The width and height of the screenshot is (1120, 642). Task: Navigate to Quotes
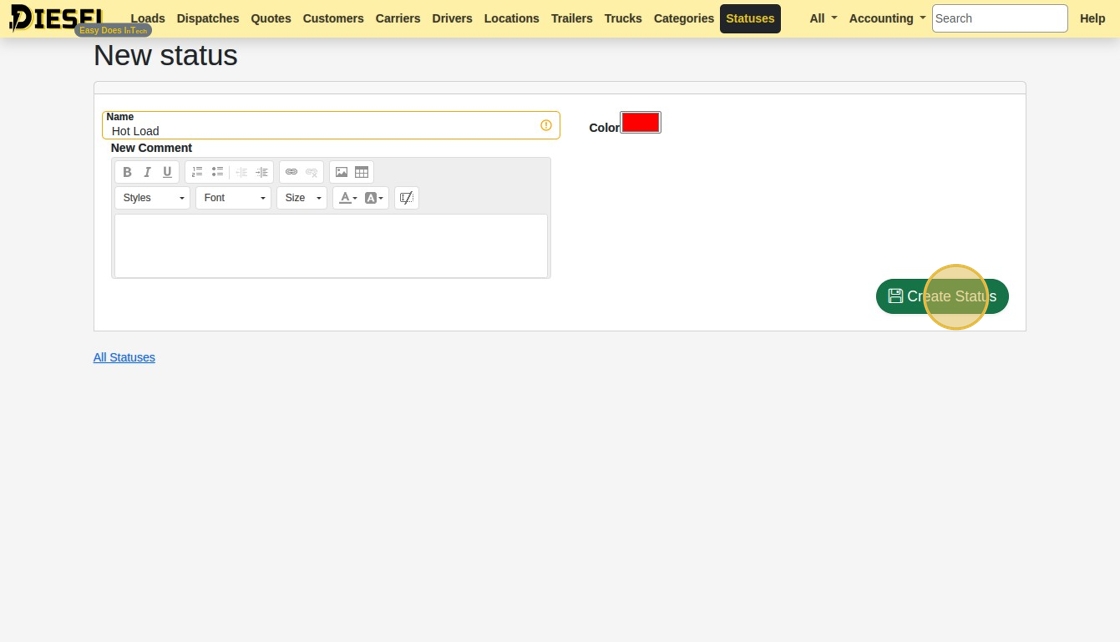(x=271, y=19)
